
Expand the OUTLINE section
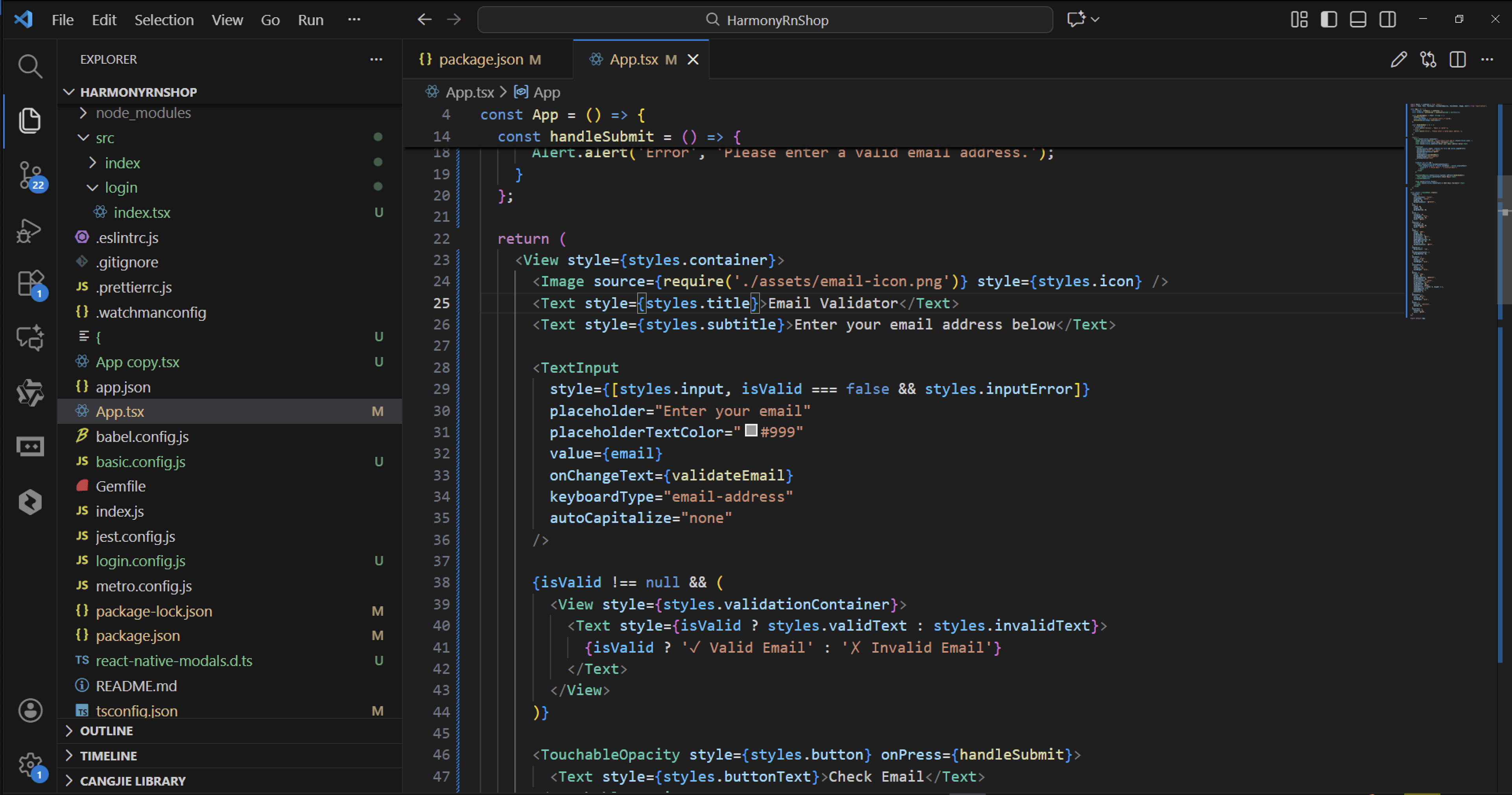tap(106, 731)
